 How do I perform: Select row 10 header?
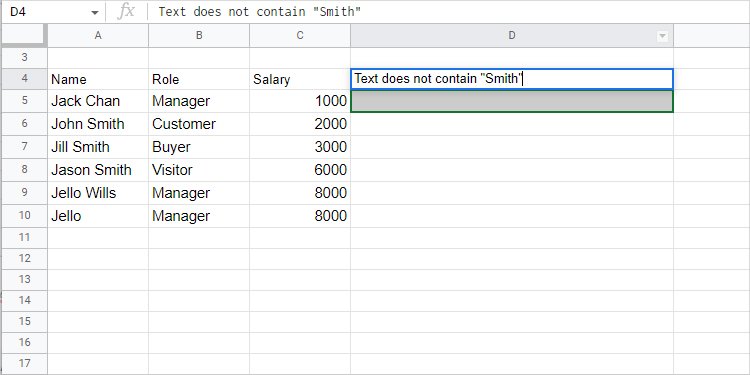click(24, 216)
